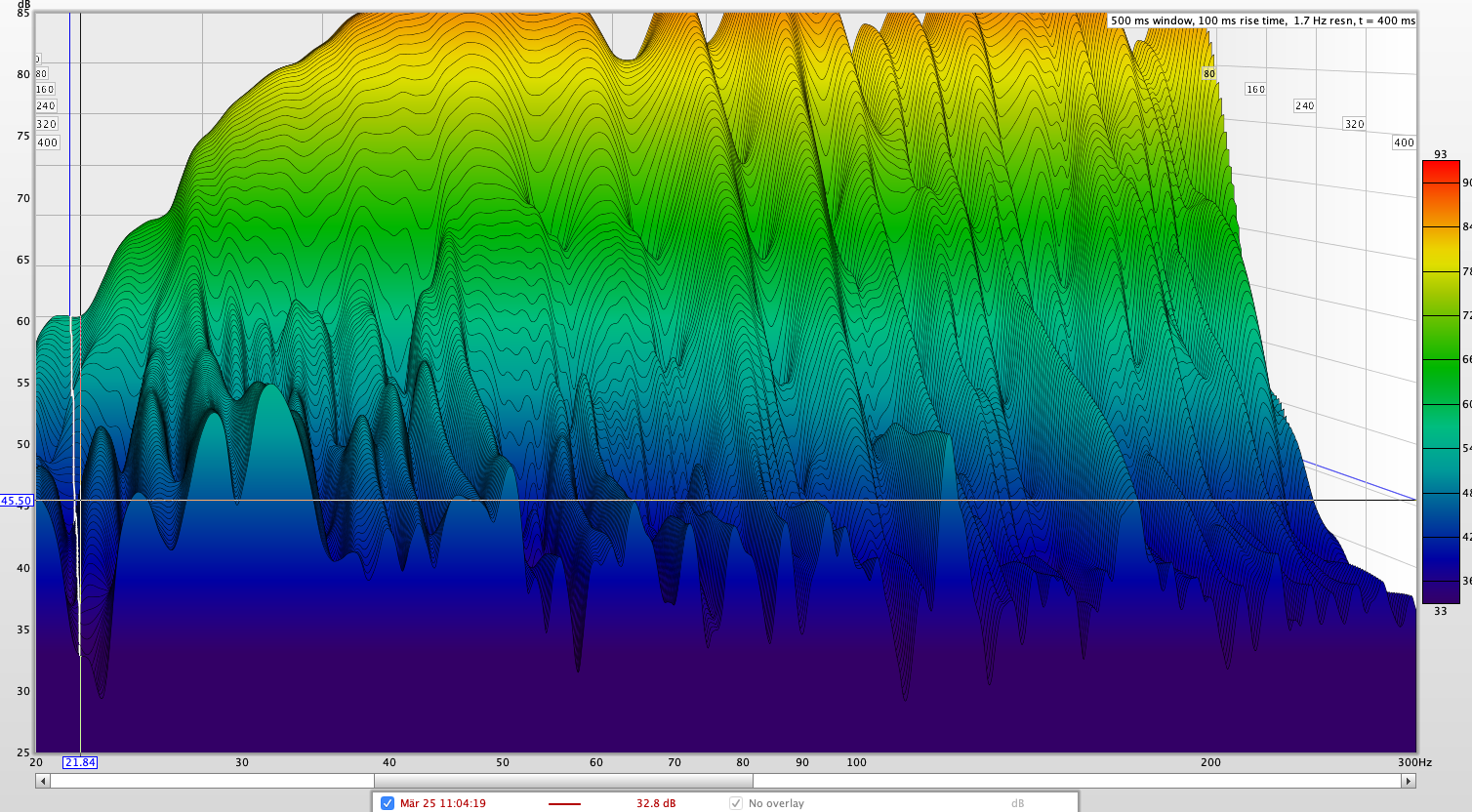Click the 93 maximum label above color scale
This screenshot has width=1472, height=812.
[x=1441, y=154]
